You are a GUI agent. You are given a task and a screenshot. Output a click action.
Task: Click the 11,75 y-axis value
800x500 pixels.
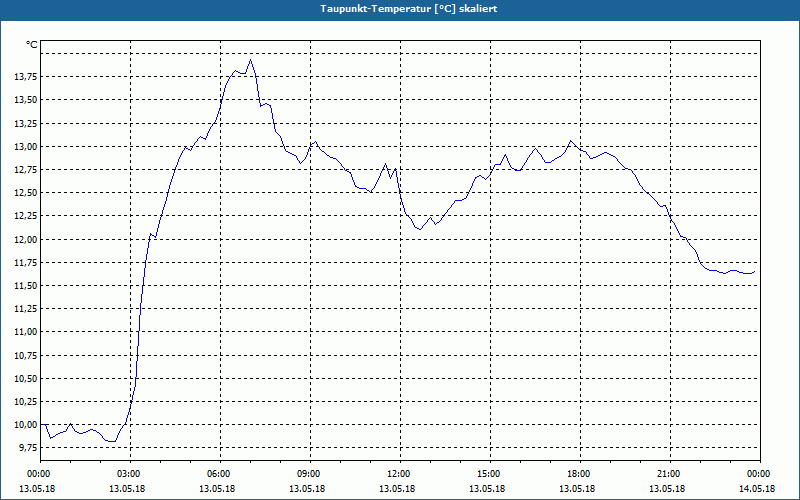[x=27, y=263]
